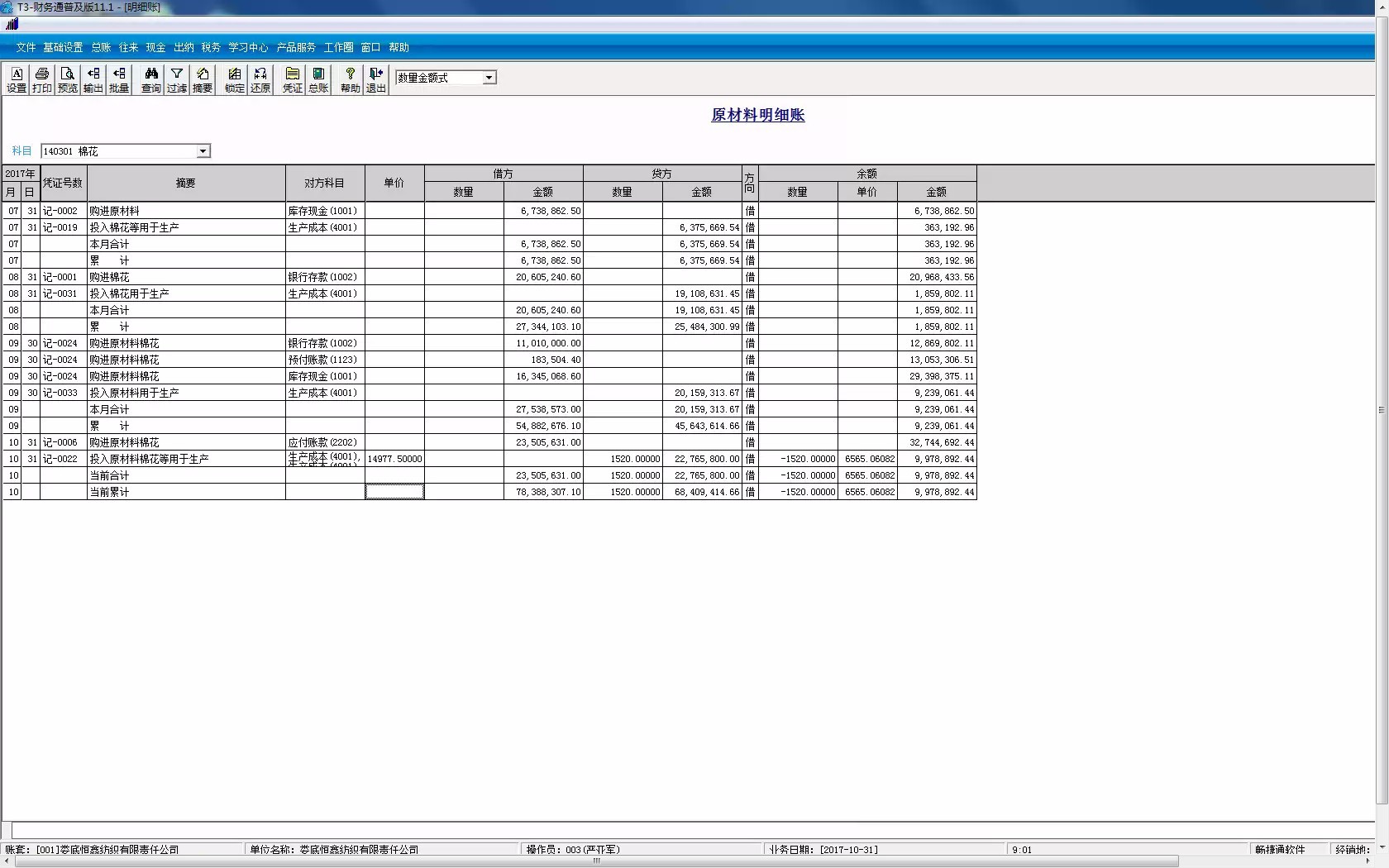Open the 出纳 menu
Screen dimensions: 1389x868
[184, 48]
